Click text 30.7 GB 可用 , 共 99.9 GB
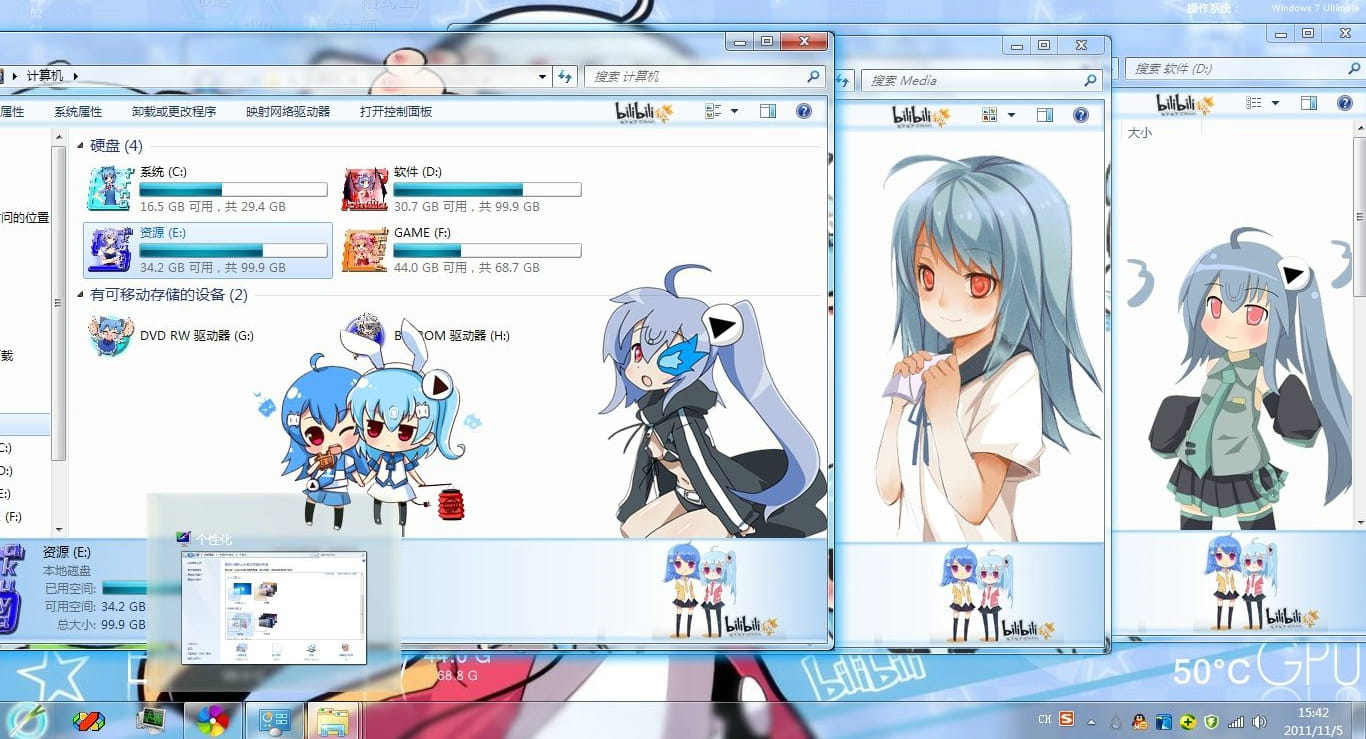This screenshot has height=739, width=1366. [467, 207]
